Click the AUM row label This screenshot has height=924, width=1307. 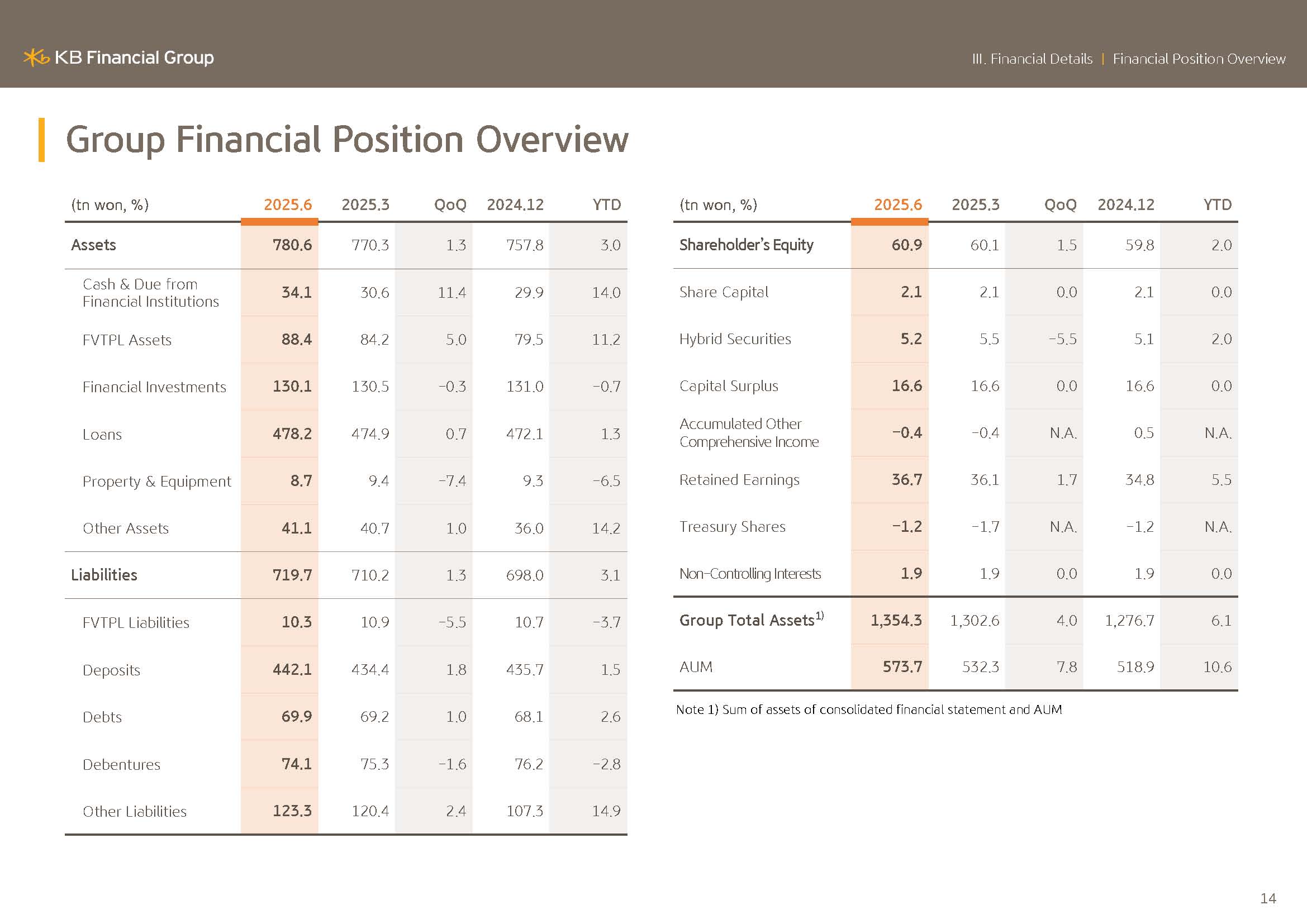click(696, 667)
